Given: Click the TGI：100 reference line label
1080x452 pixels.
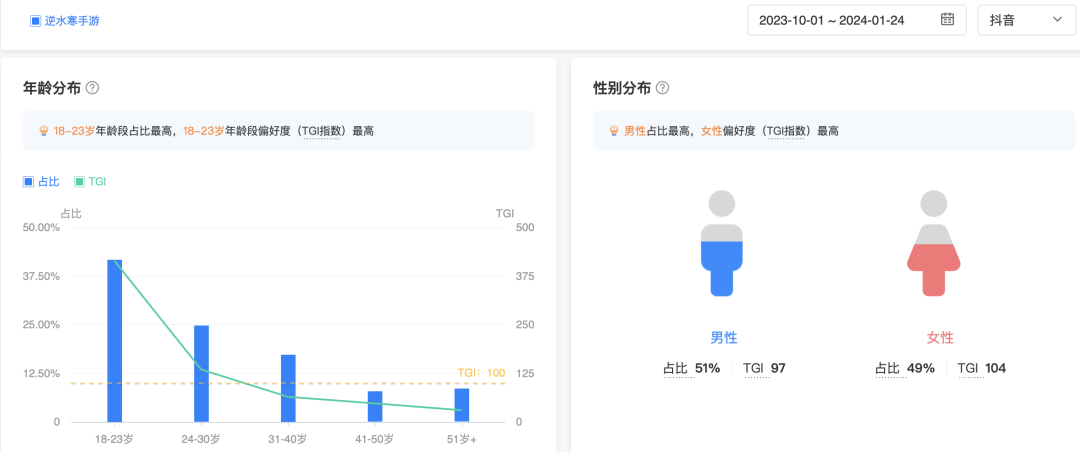Looking at the screenshot, I should click(x=481, y=373).
